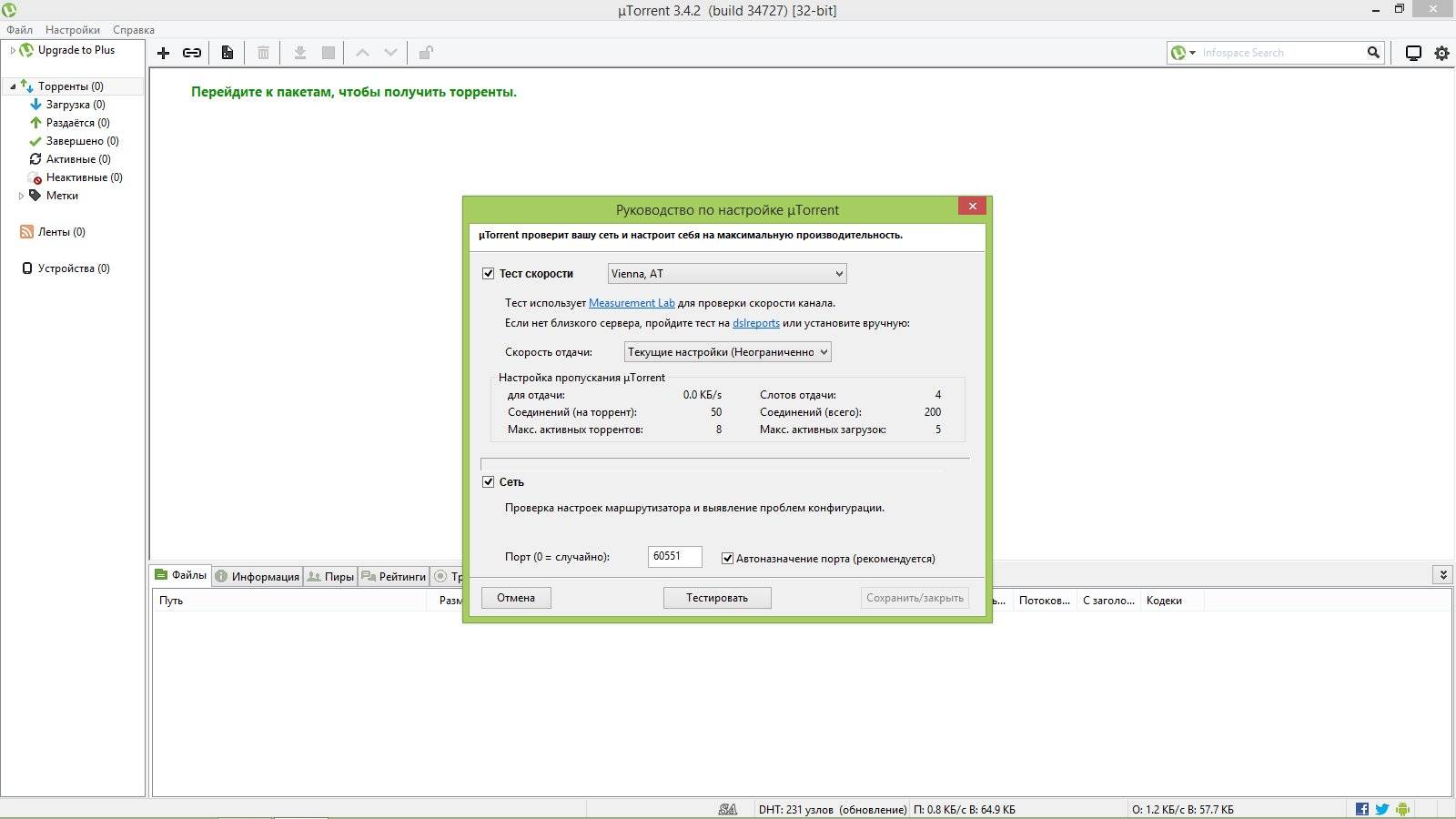Select Торренты (0) in the sidebar
The height and width of the screenshot is (819, 1456).
click(71, 86)
